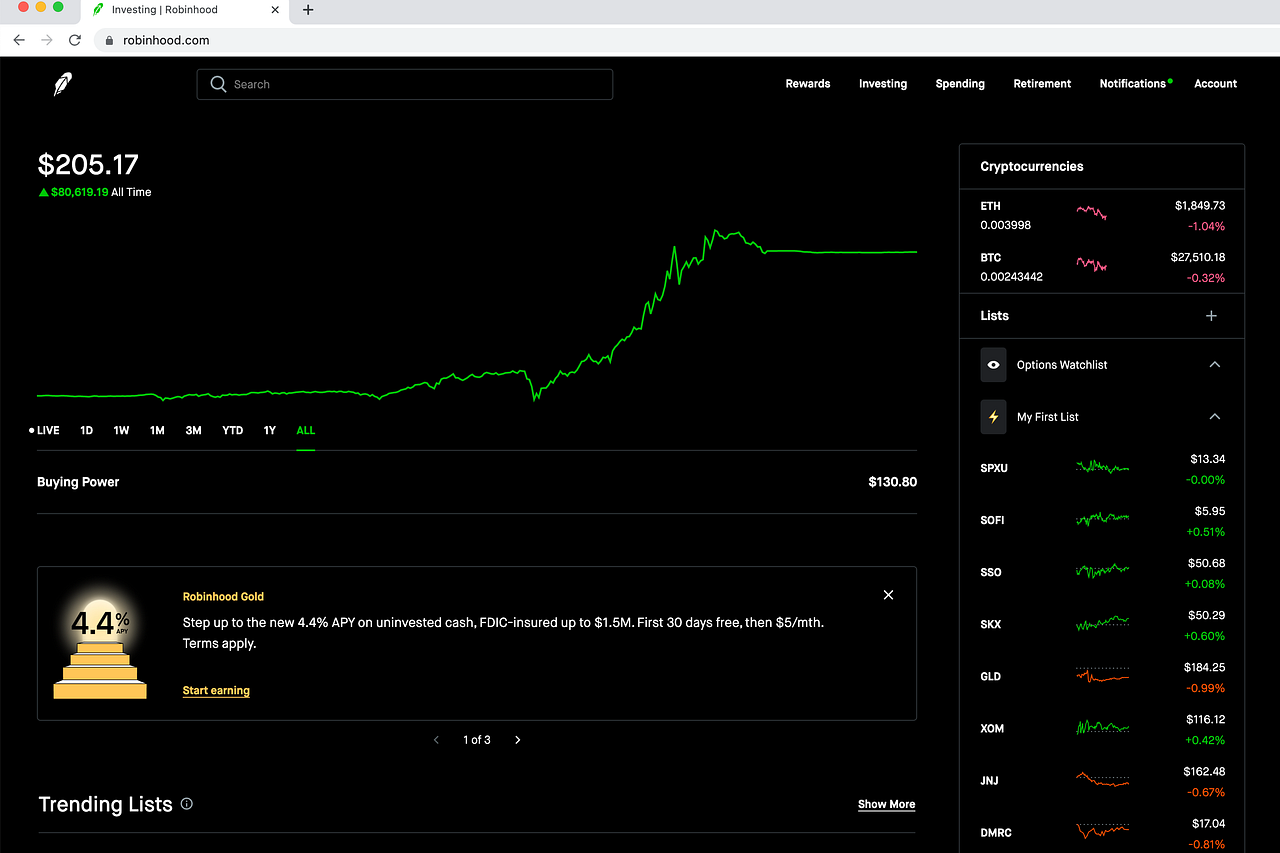Click the Robinhood Gold promo title

[223, 597]
